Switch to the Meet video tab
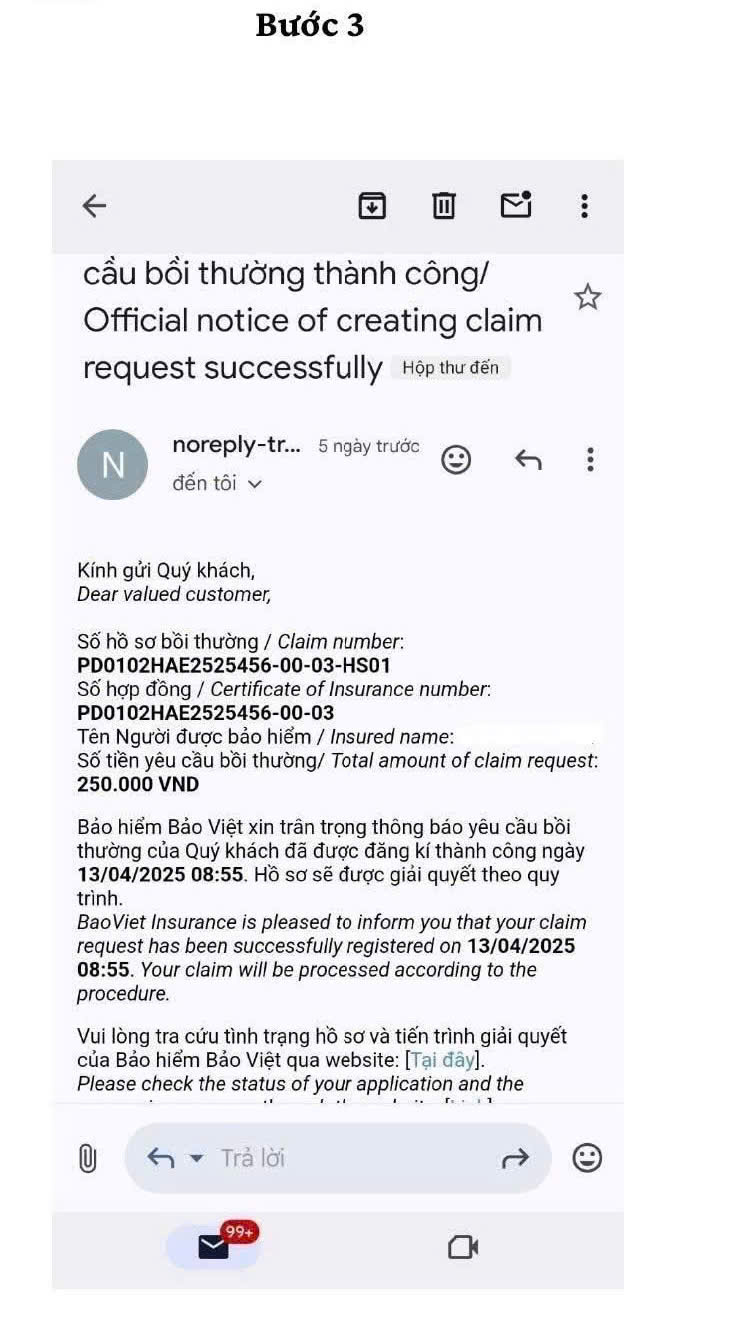Viewport: 734px width, 1331px height. tap(462, 1247)
